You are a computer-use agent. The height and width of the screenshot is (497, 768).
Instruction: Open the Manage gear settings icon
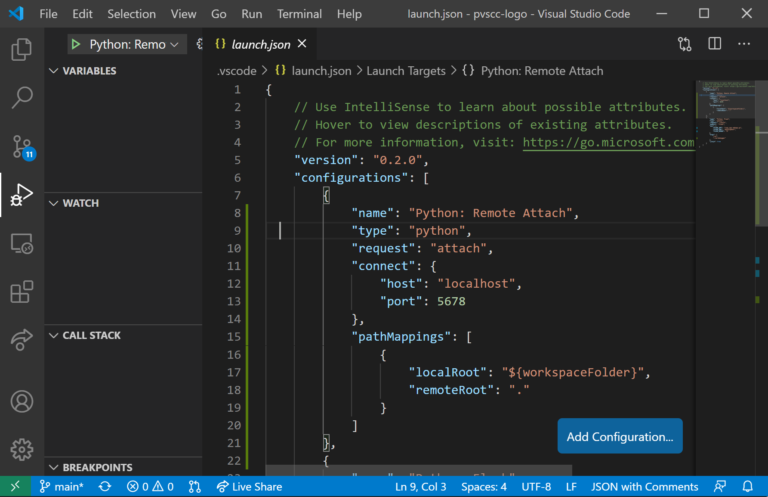tap(21, 449)
